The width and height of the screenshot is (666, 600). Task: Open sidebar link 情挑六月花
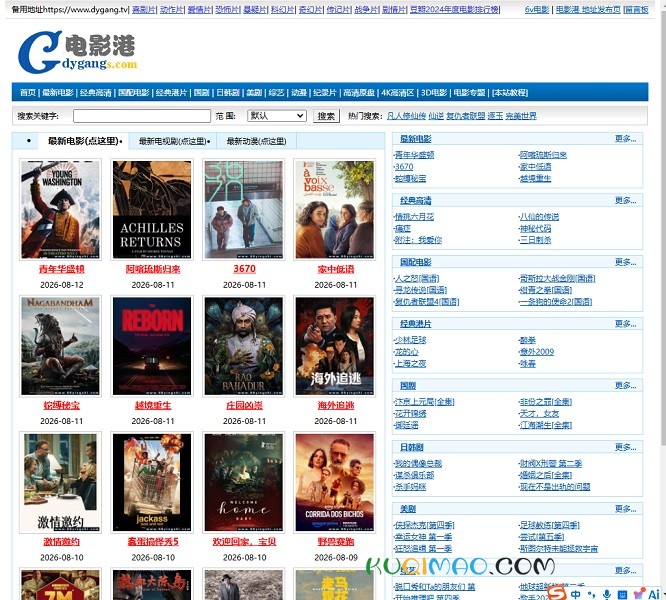414,217
